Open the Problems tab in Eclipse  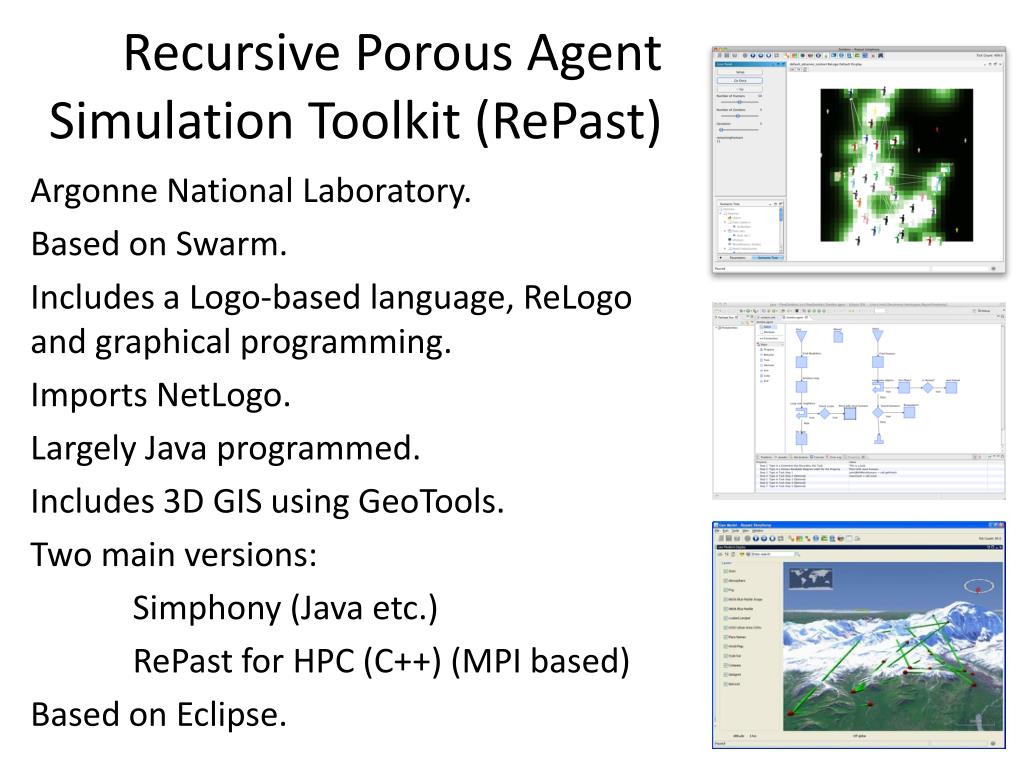765,457
